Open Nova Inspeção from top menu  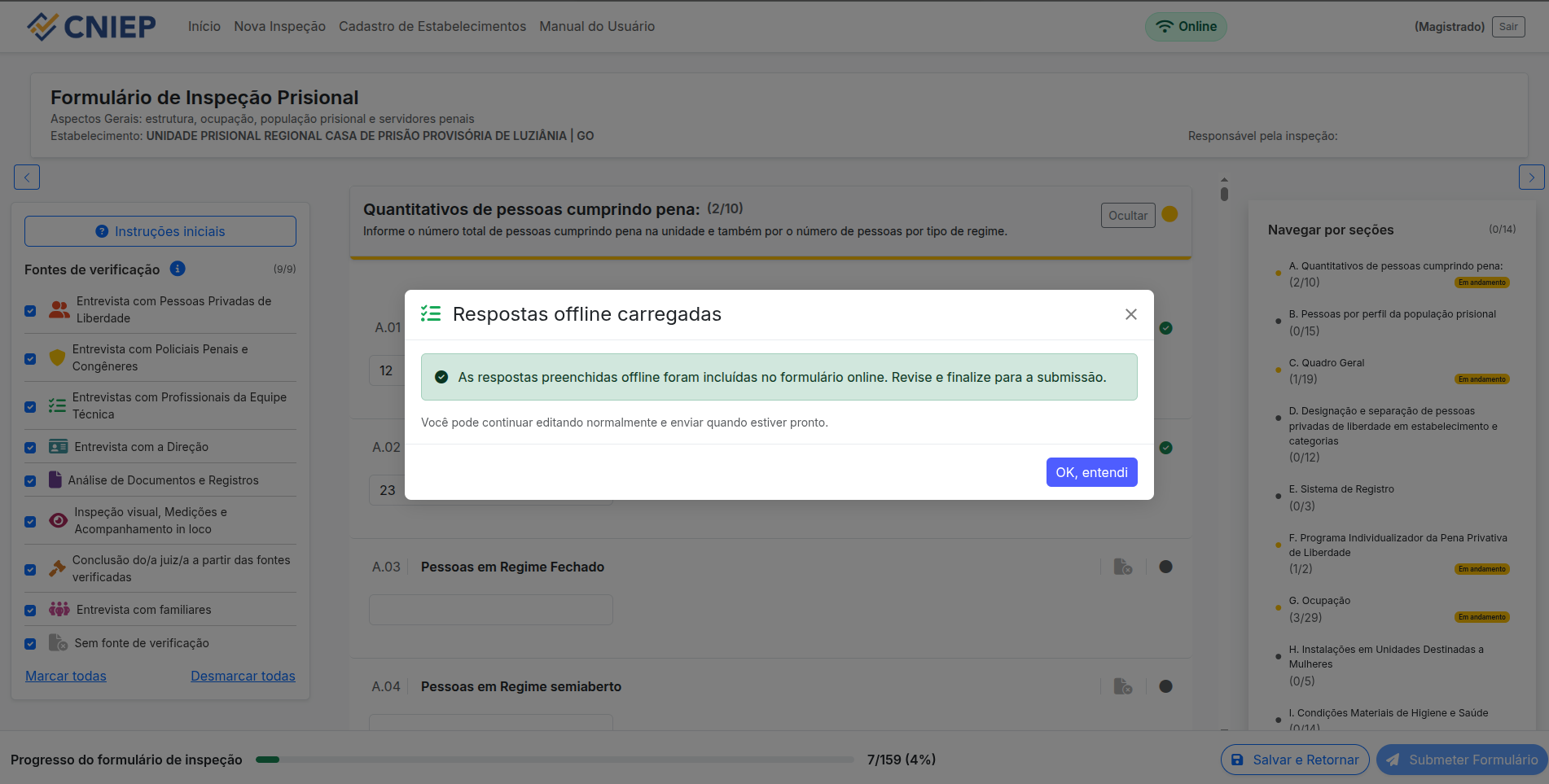coord(279,27)
